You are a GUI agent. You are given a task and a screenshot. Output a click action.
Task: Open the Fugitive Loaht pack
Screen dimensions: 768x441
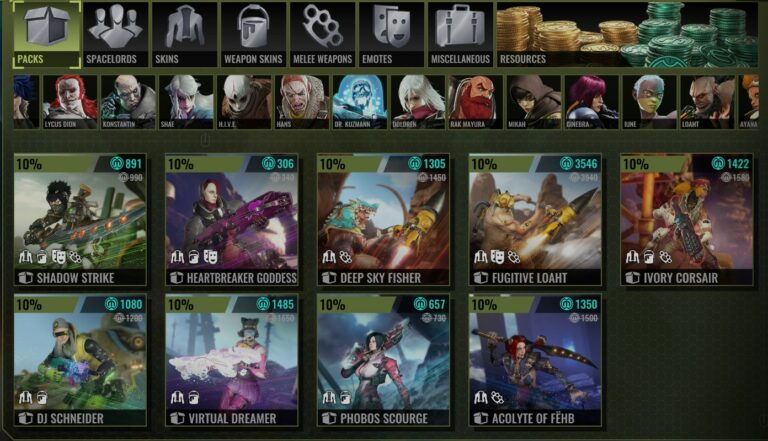coord(535,220)
